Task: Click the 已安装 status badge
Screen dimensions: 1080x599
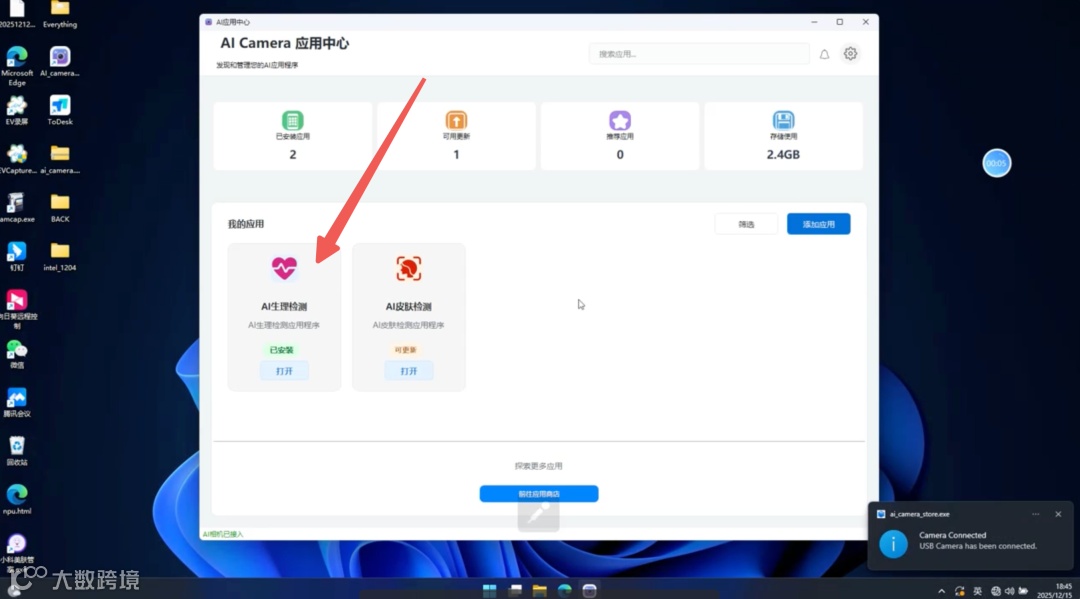Action: coord(281,350)
